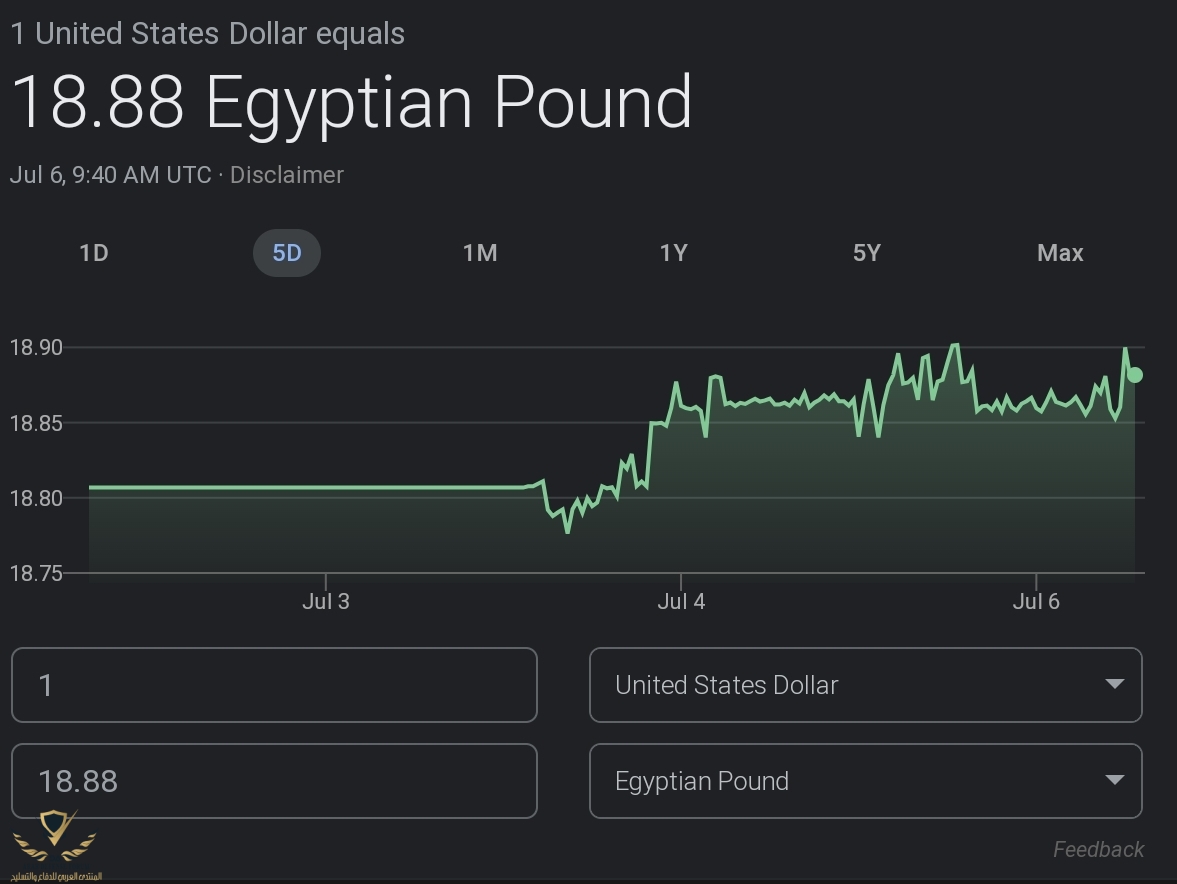Click the Feedback link
This screenshot has height=884, width=1177.
(1098, 849)
